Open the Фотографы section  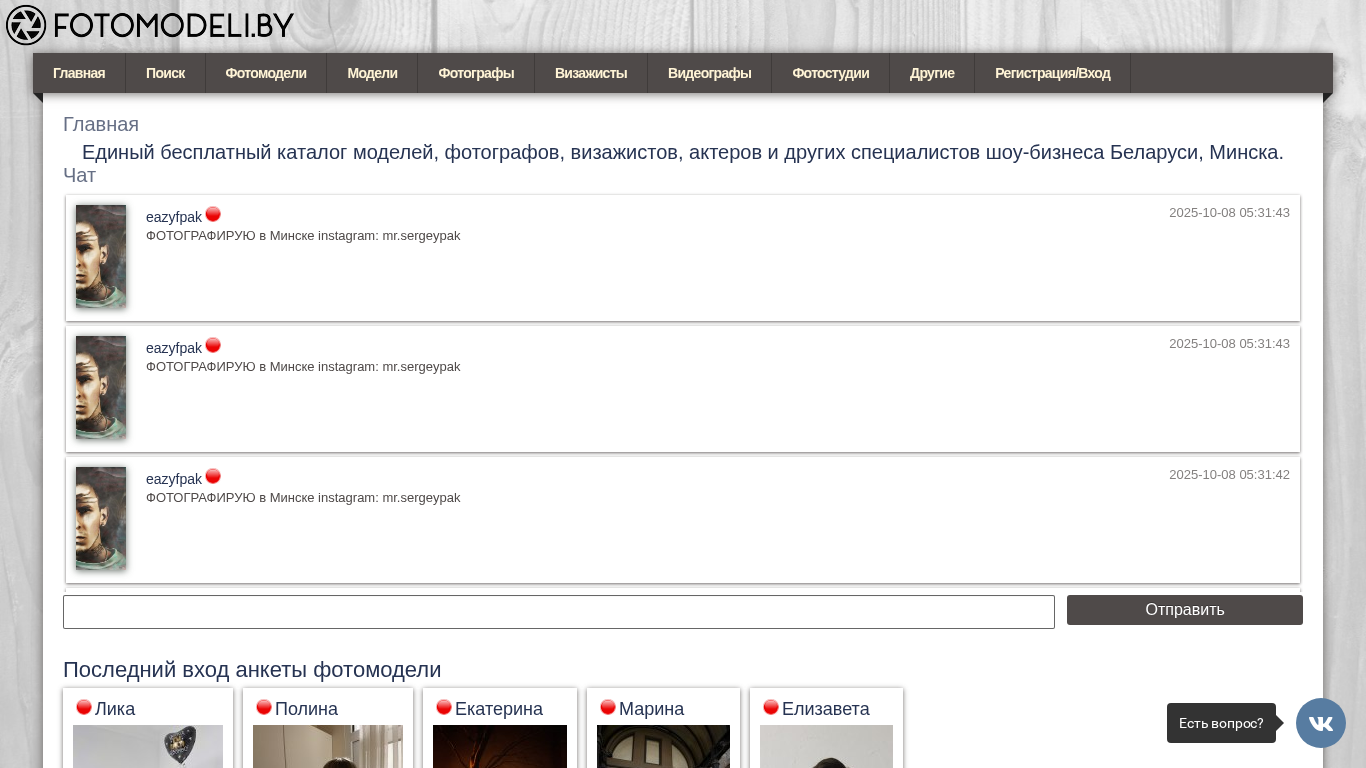[x=476, y=73]
